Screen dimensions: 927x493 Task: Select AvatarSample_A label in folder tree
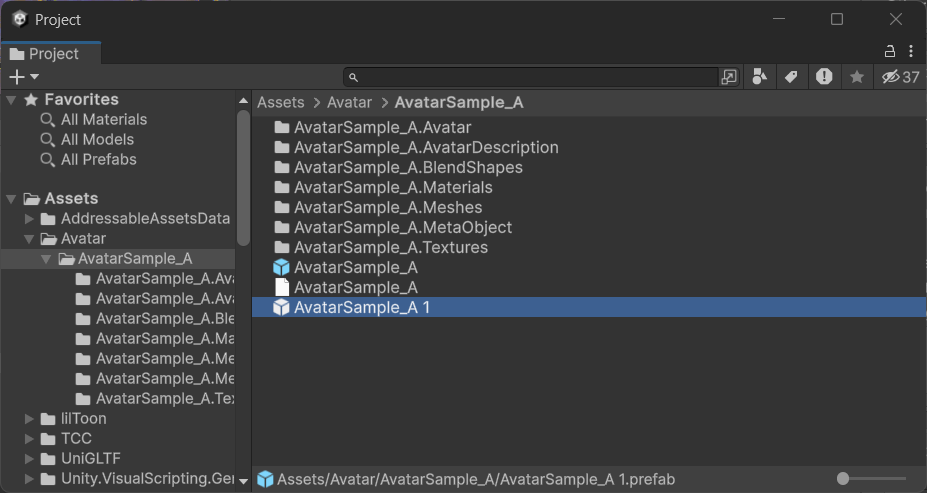(x=135, y=259)
